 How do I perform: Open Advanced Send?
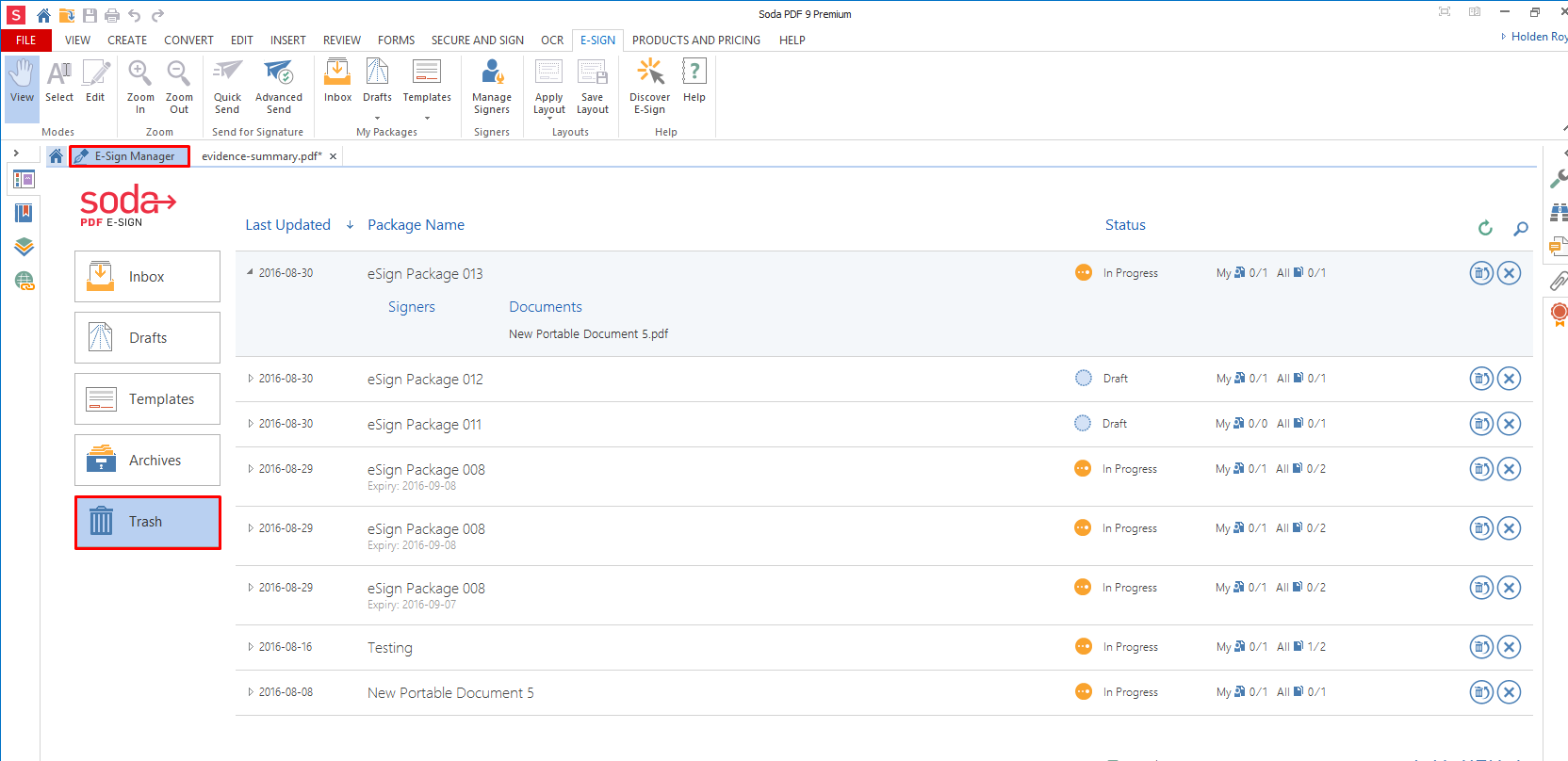coord(279,87)
